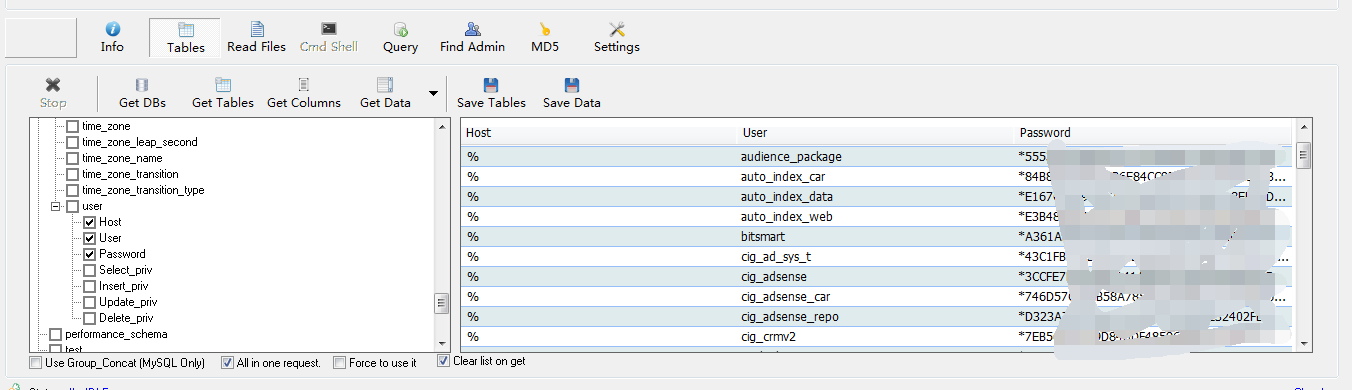Check the performance_schema database checkbox
1352x390 pixels.
click(x=56, y=334)
